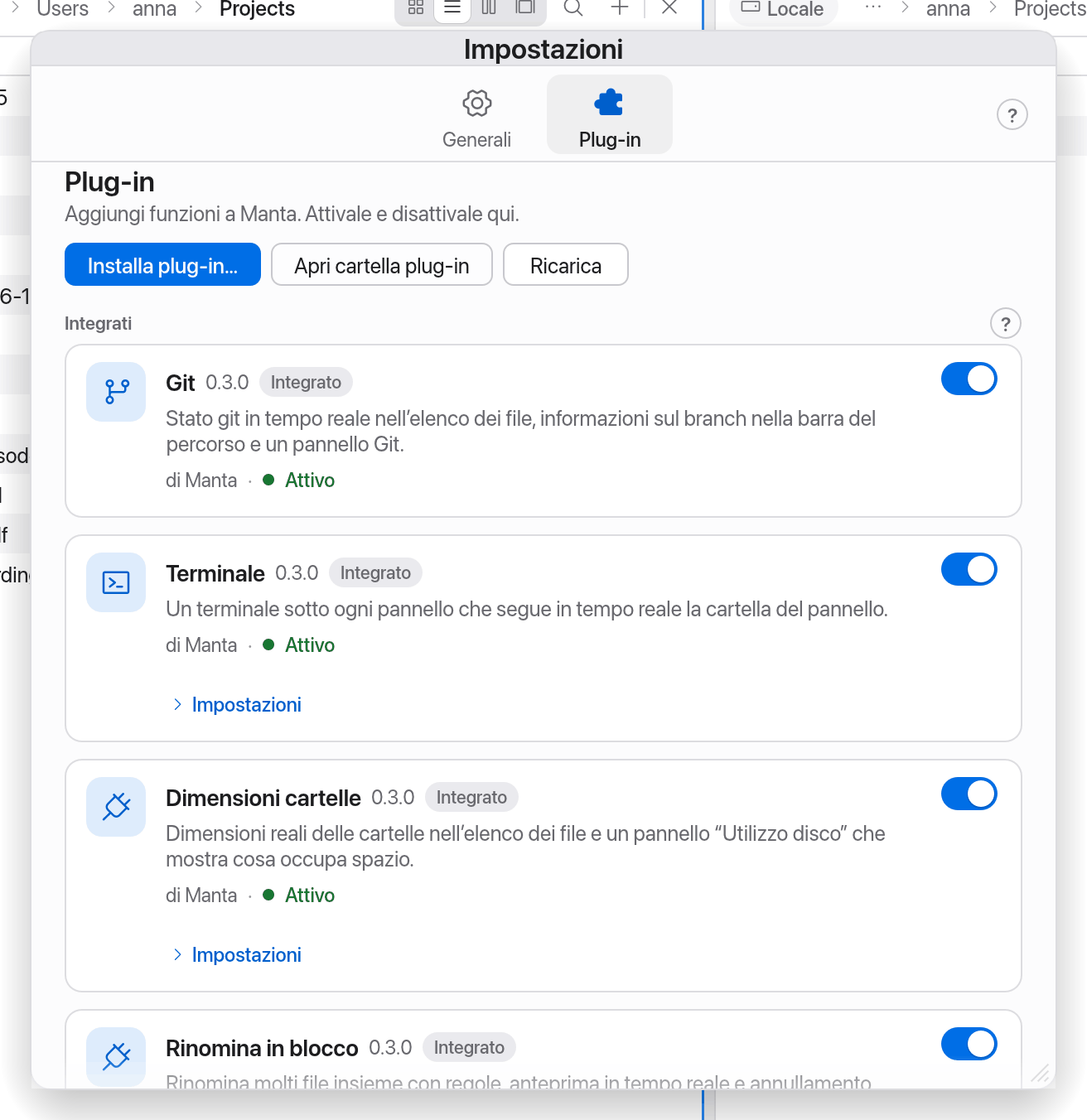Viewport: 1087px width, 1120px height.
Task: Click the X icon in the browser toolbar
Action: 670,8
